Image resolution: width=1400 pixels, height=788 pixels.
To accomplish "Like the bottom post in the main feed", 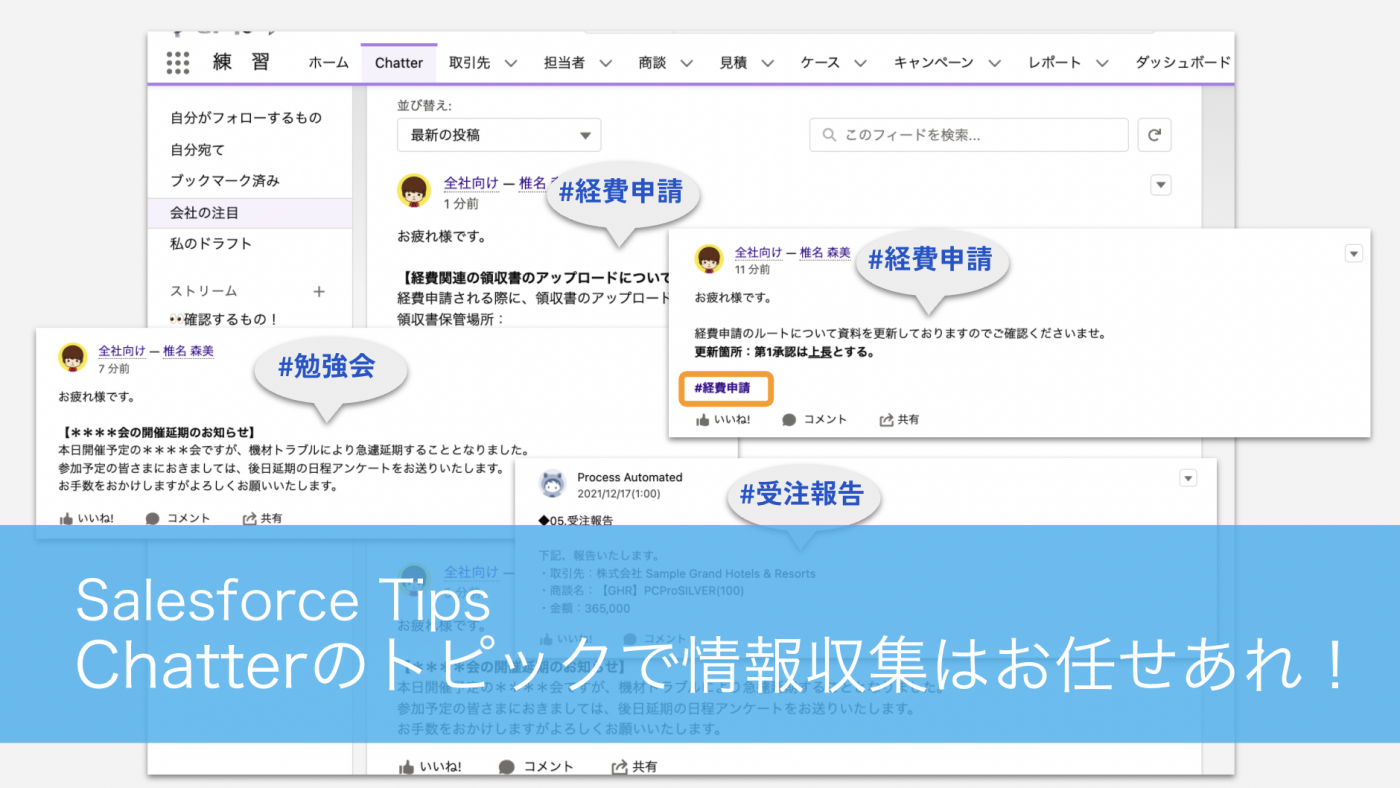I will (430, 767).
